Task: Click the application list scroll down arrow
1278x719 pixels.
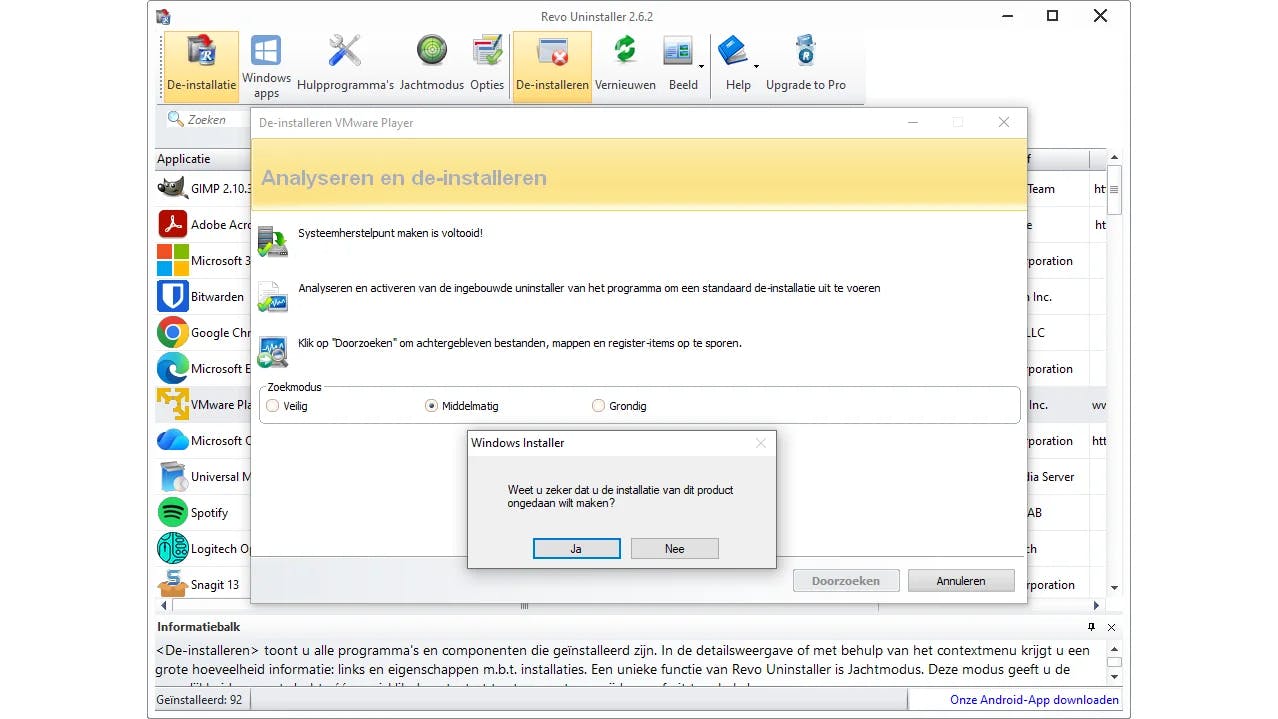Action: point(1114,589)
